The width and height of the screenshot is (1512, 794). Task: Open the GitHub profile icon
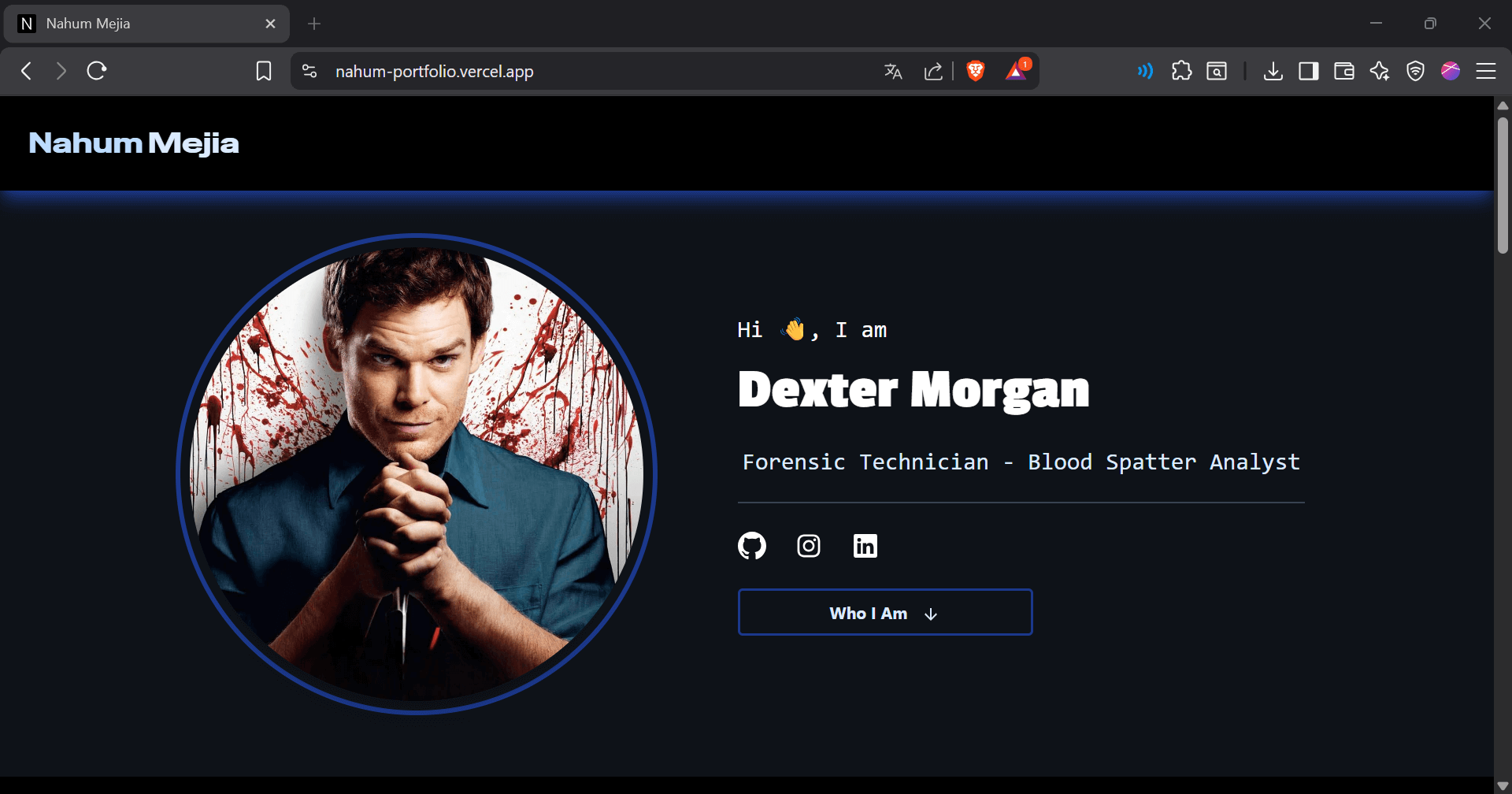[x=751, y=546]
